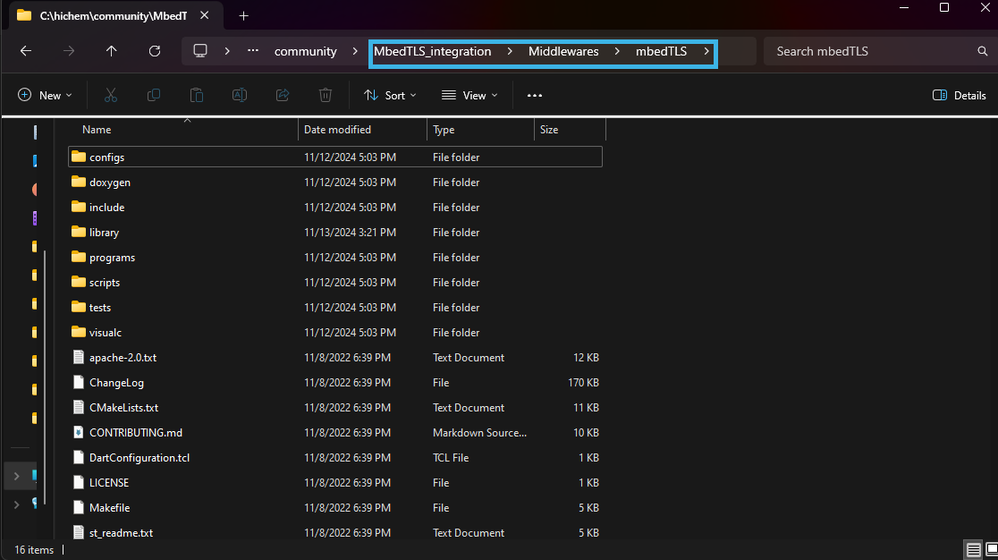Show hidden breadcrumb folders with ellipsis

(253, 51)
